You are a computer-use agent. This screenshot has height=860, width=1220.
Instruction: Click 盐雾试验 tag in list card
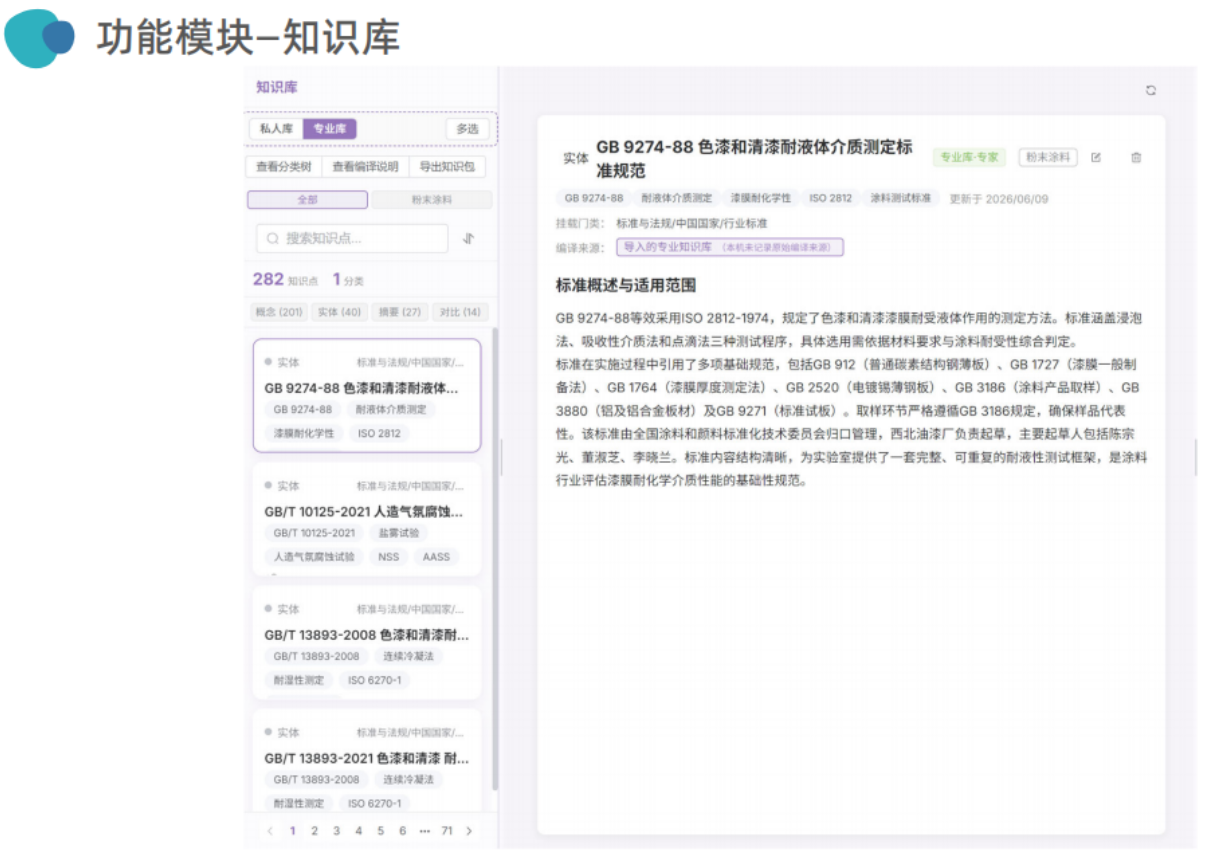400,533
